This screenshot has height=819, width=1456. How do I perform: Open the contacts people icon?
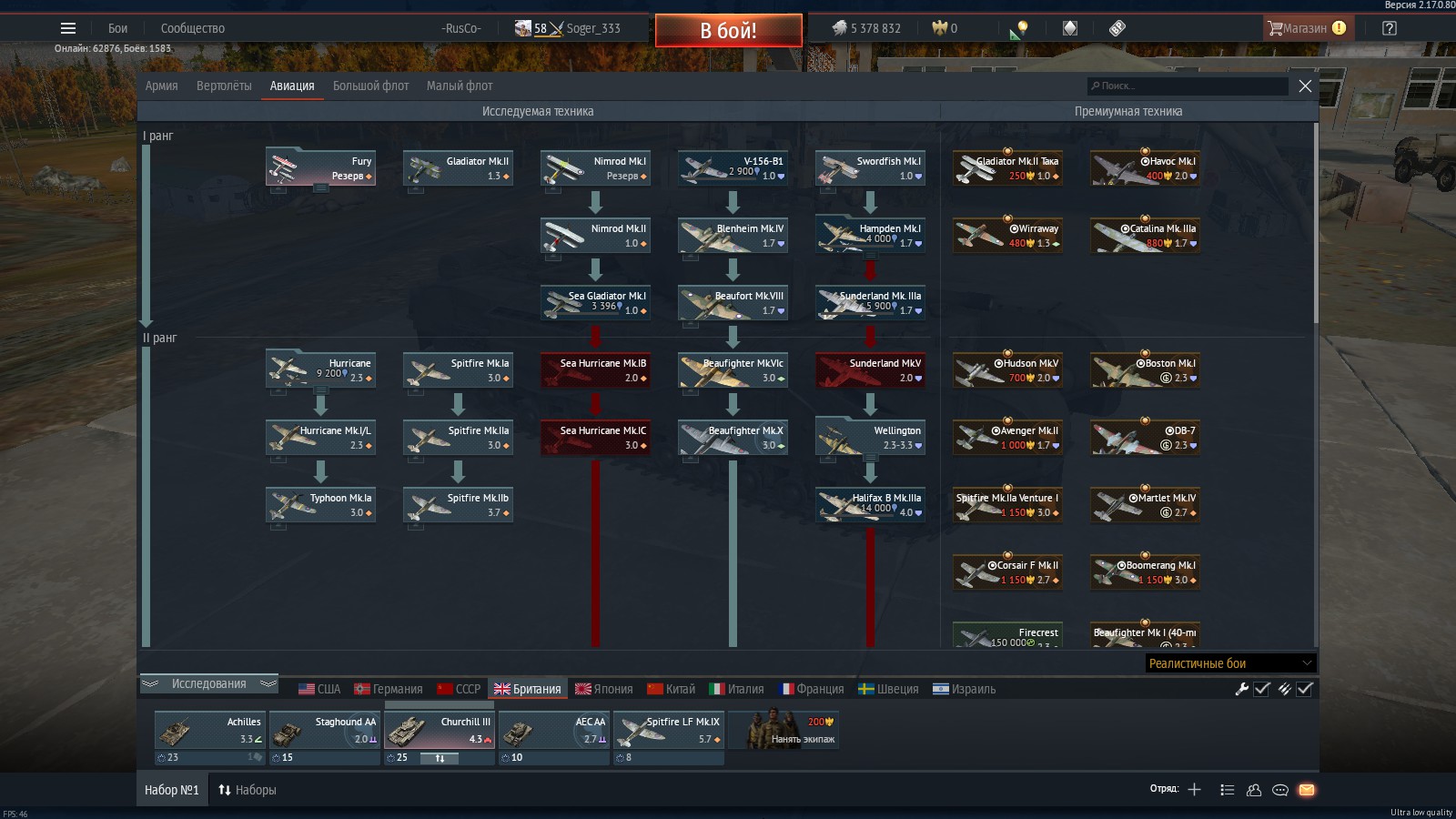[1254, 790]
